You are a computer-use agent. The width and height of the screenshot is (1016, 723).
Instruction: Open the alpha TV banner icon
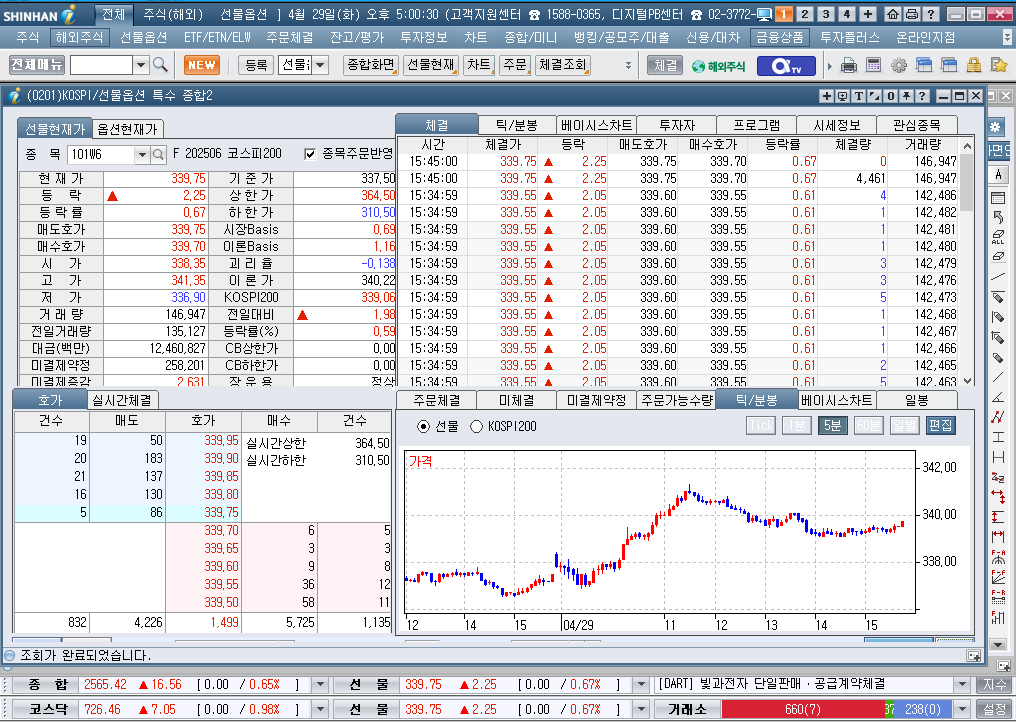click(x=786, y=65)
